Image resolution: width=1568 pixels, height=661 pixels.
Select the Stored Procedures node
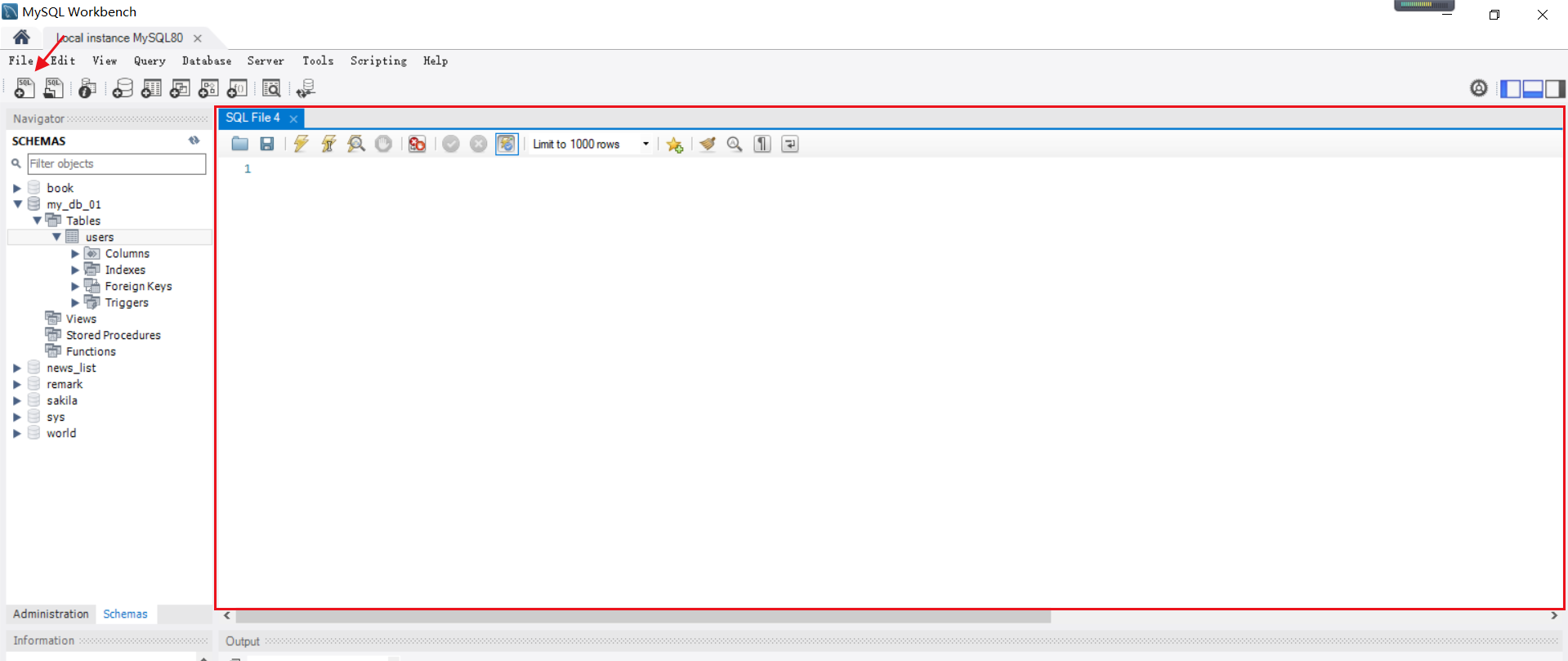(114, 335)
